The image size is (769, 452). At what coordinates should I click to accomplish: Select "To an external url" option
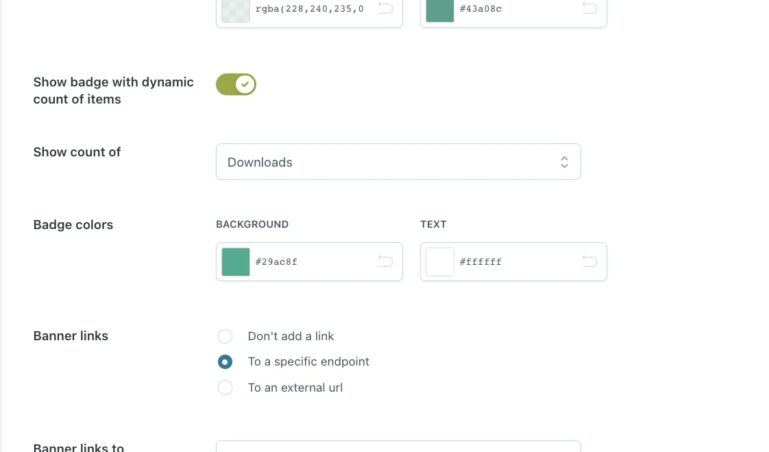(x=225, y=387)
